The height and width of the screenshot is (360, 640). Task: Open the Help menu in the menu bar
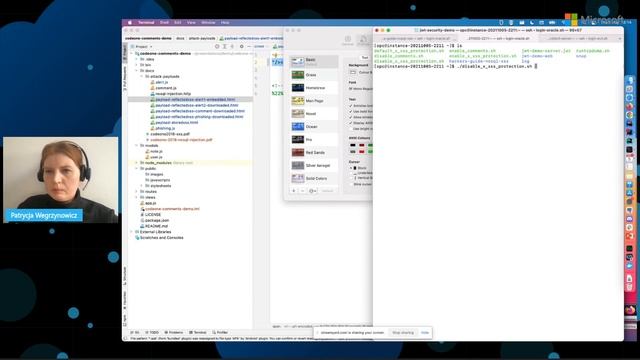coord(225,22)
